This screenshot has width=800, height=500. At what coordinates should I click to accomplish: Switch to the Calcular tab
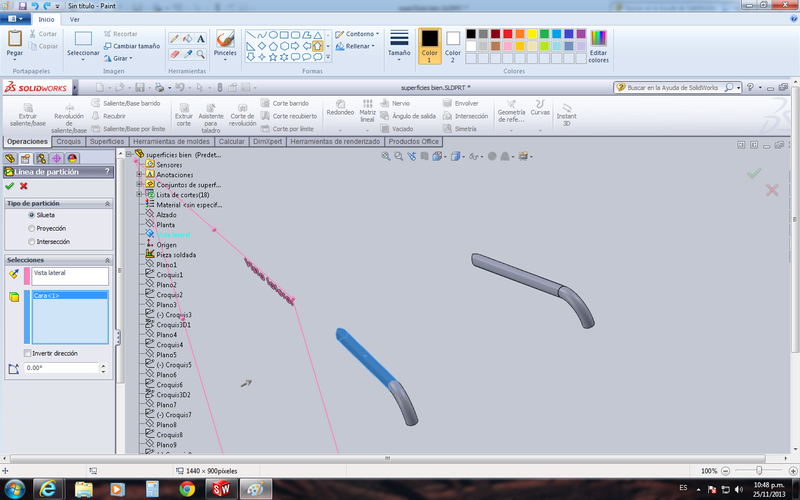(x=232, y=141)
